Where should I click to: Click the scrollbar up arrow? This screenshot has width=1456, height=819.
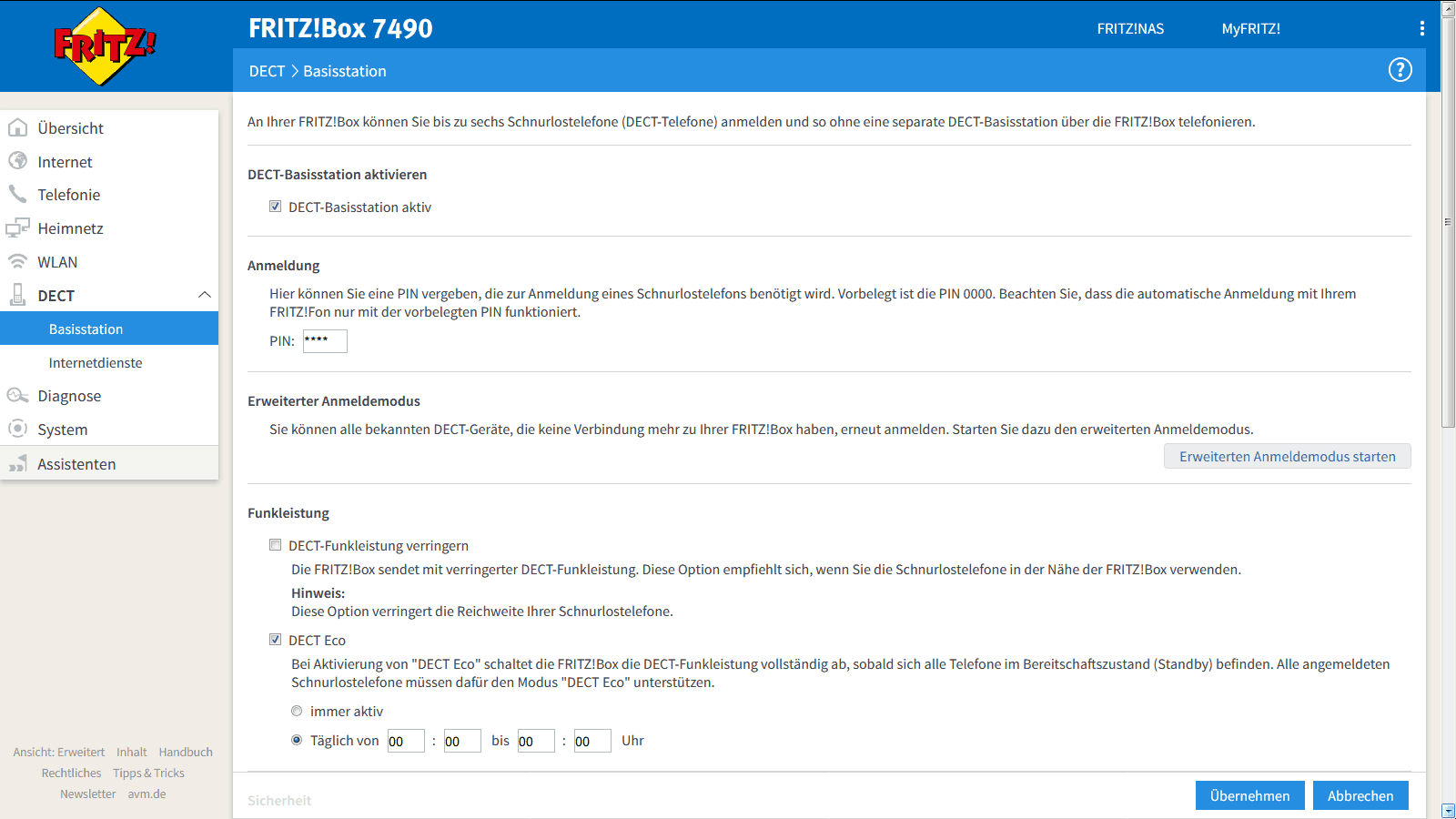coord(1448,8)
